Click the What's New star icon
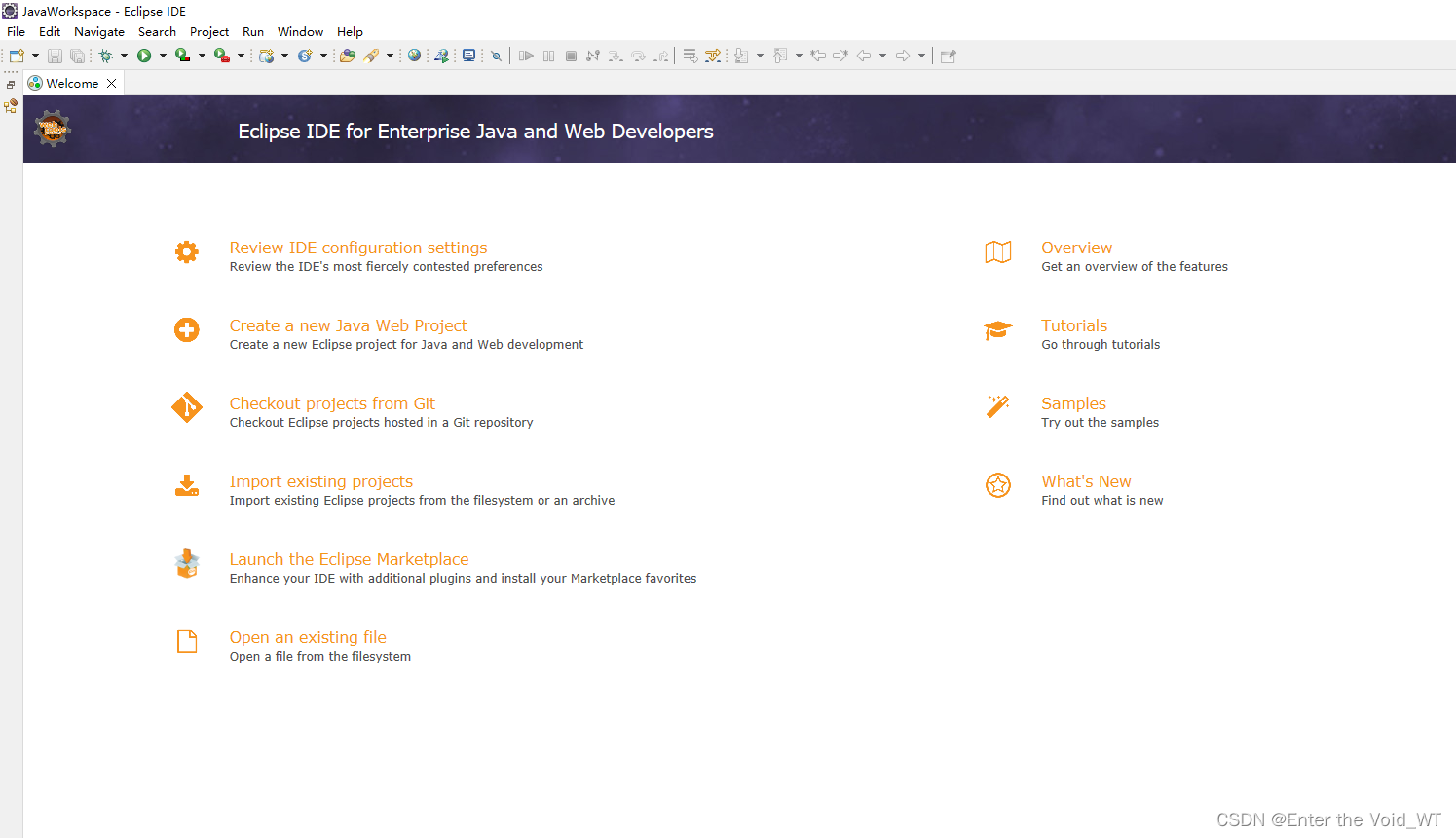The height and width of the screenshot is (838, 1456). pos(998,484)
